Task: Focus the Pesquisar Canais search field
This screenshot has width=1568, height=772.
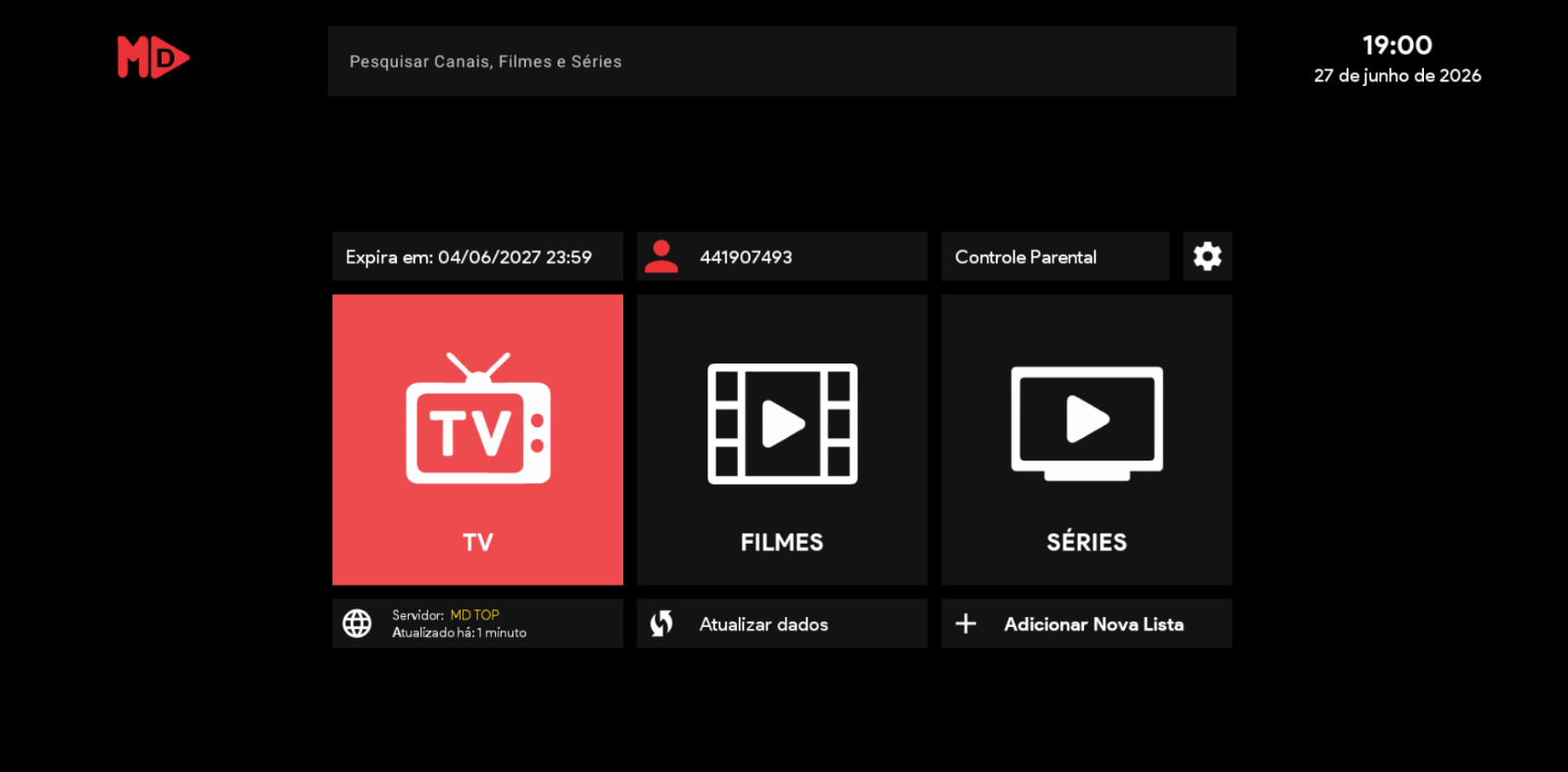Action: pos(782,61)
